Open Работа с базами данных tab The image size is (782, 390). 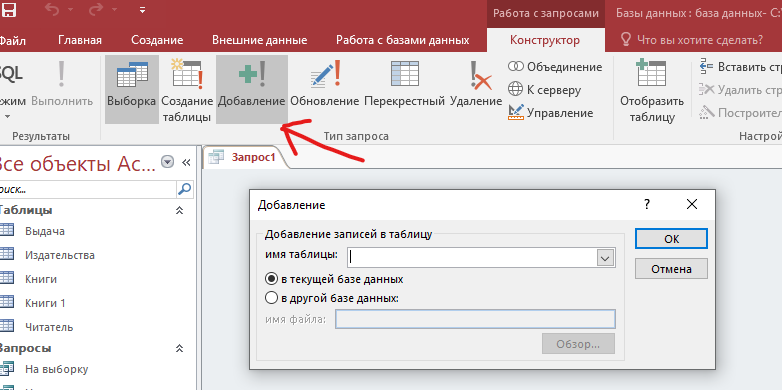[x=402, y=40]
